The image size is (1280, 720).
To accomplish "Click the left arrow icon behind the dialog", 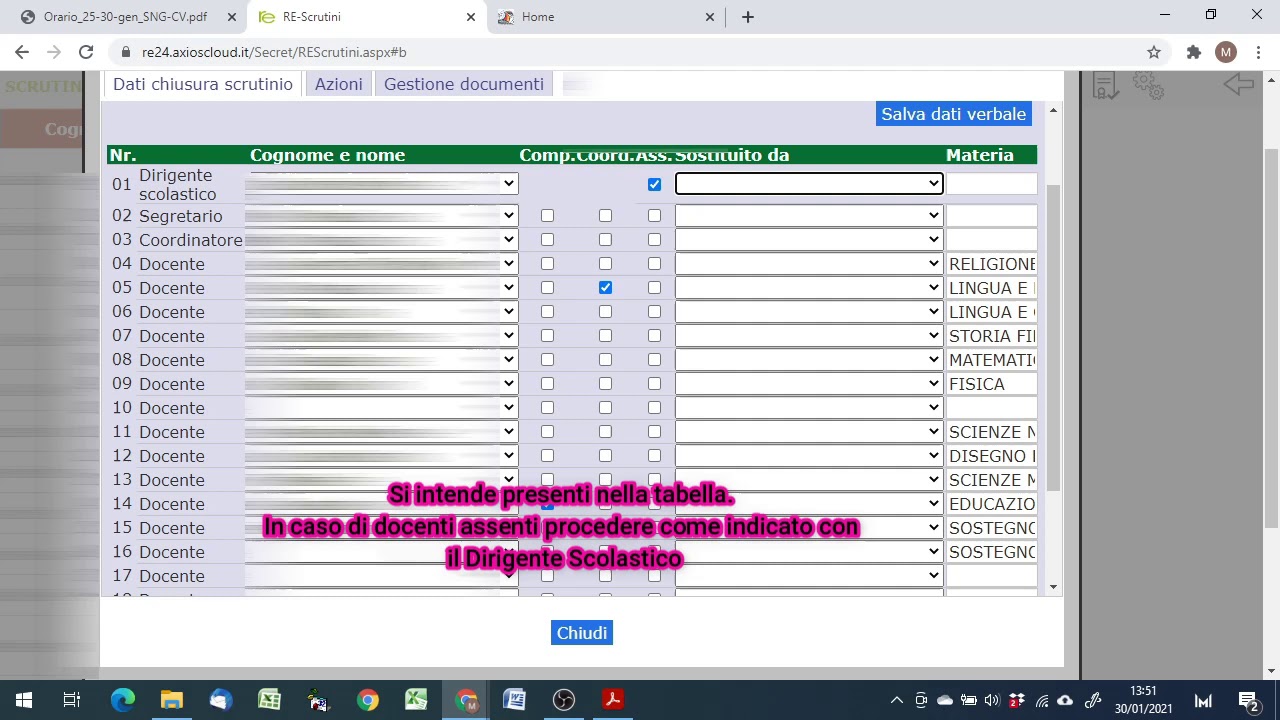I will point(1239,85).
